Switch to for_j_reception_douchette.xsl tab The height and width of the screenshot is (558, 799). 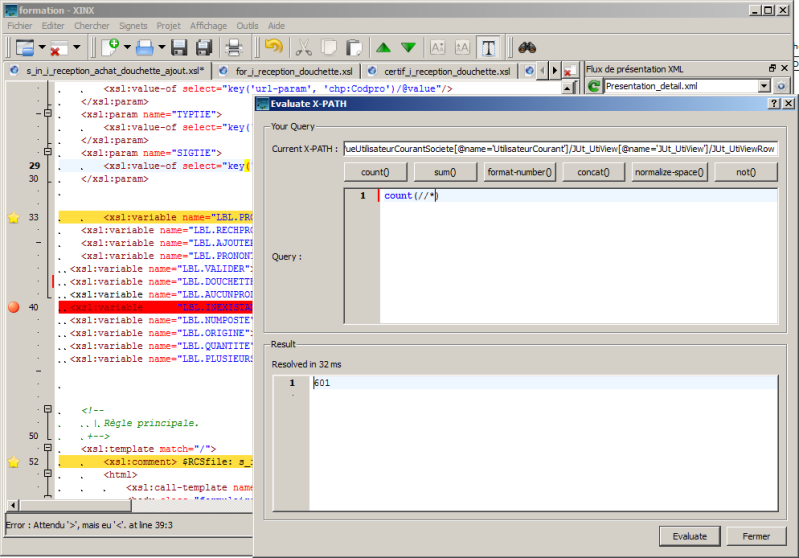click(x=287, y=71)
